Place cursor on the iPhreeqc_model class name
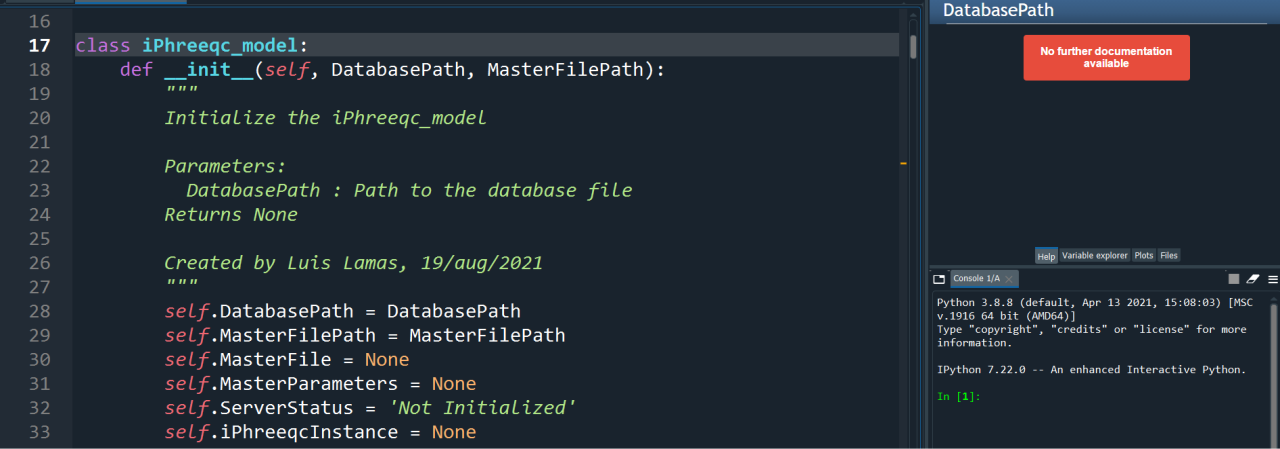Screen dimensions: 1280x449 pos(220,46)
